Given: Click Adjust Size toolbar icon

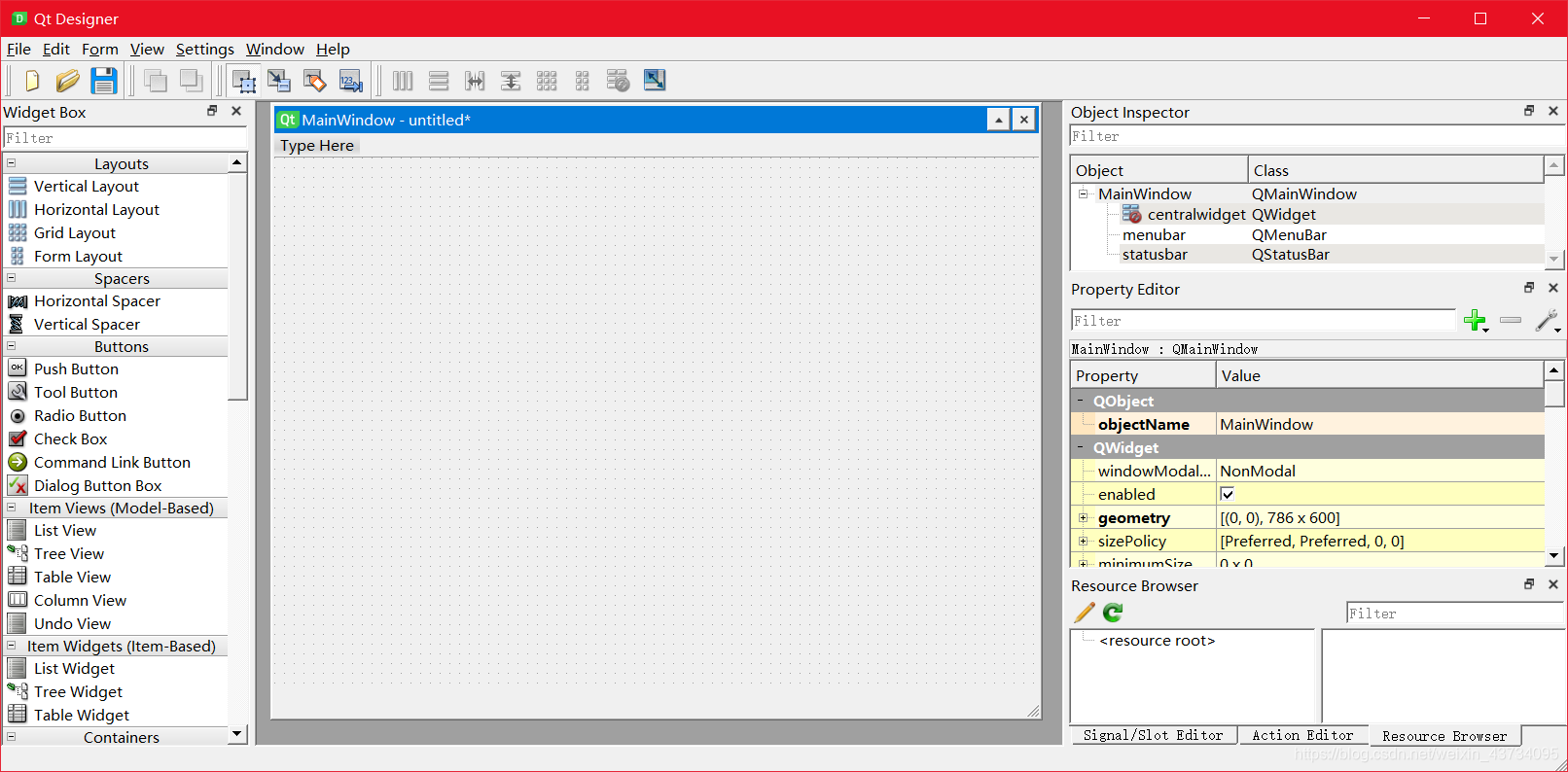Looking at the screenshot, I should (x=655, y=81).
